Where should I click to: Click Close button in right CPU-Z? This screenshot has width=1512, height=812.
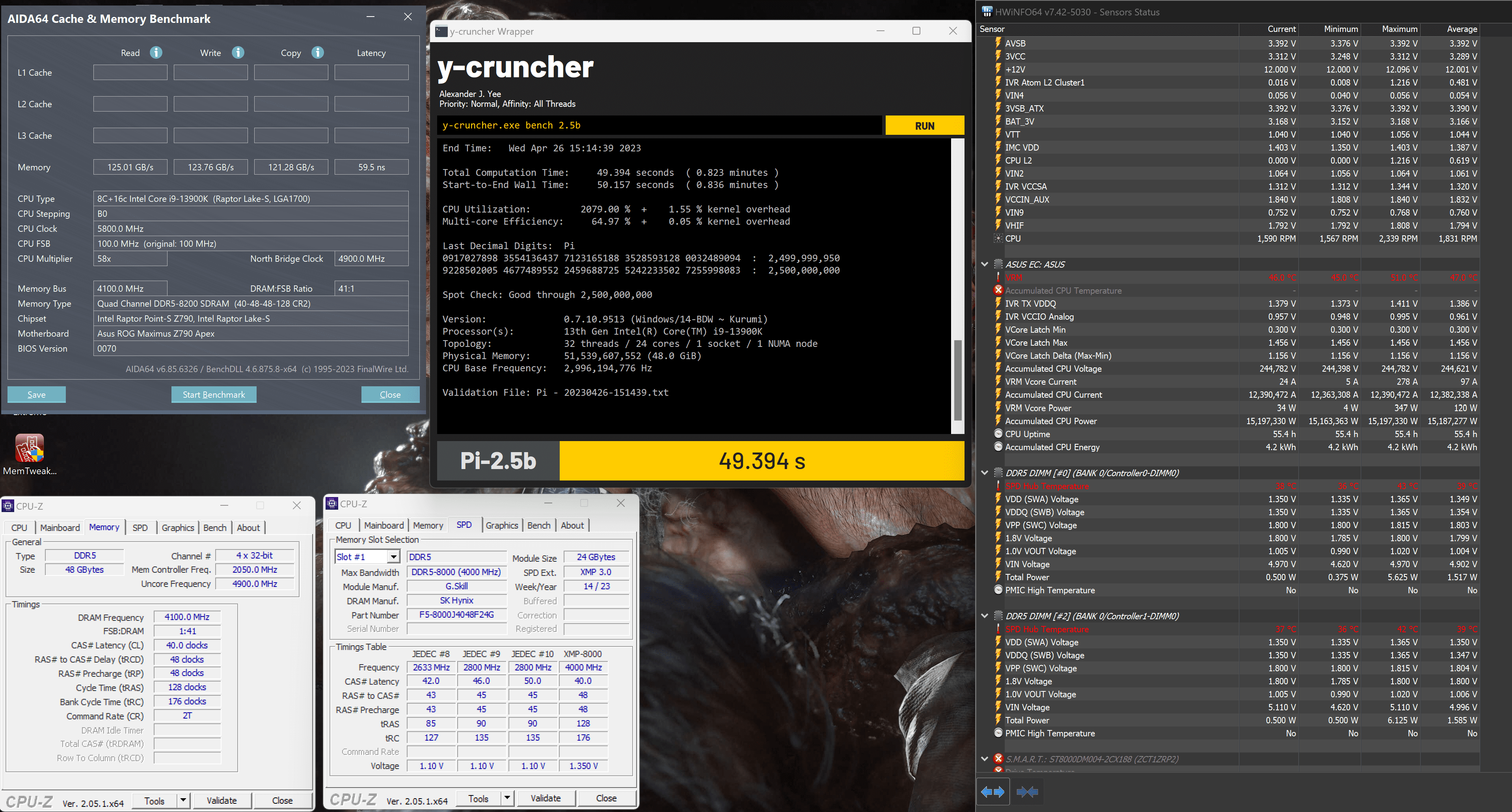[x=606, y=798]
